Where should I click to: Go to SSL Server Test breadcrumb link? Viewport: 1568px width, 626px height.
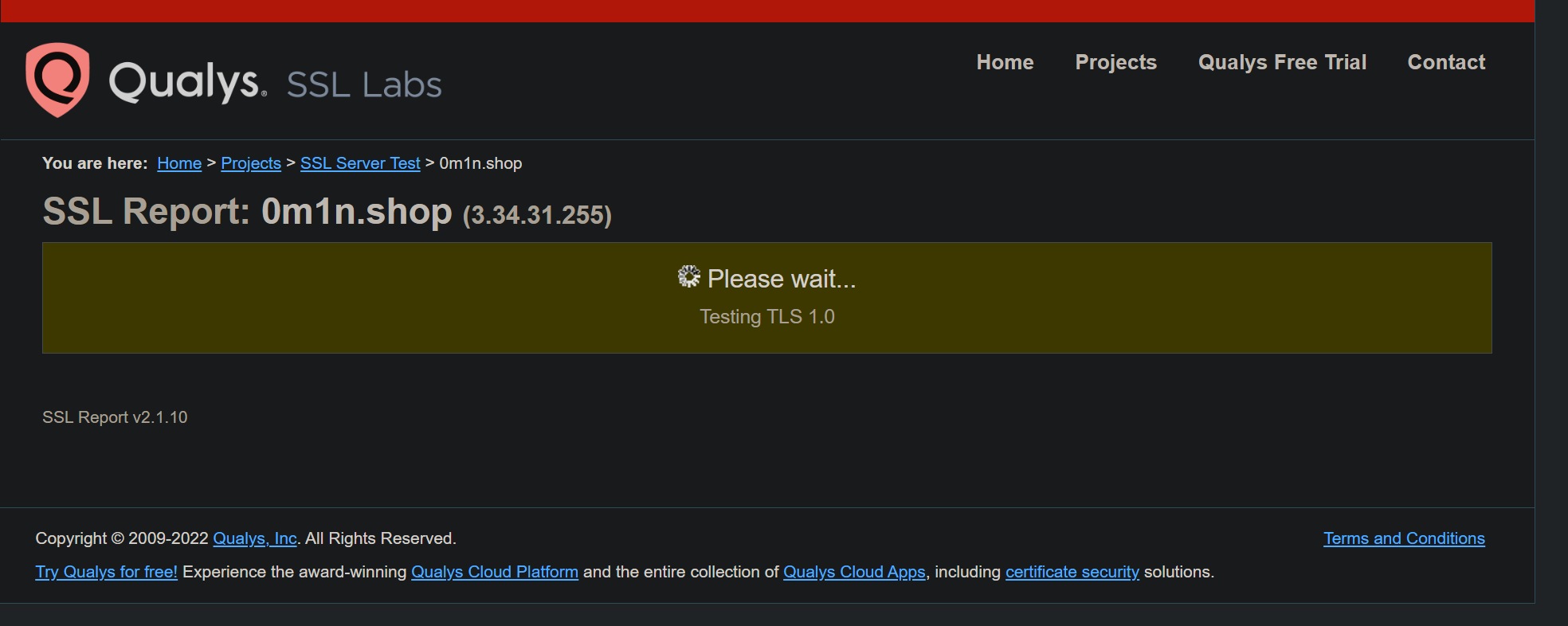coord(360,163)
